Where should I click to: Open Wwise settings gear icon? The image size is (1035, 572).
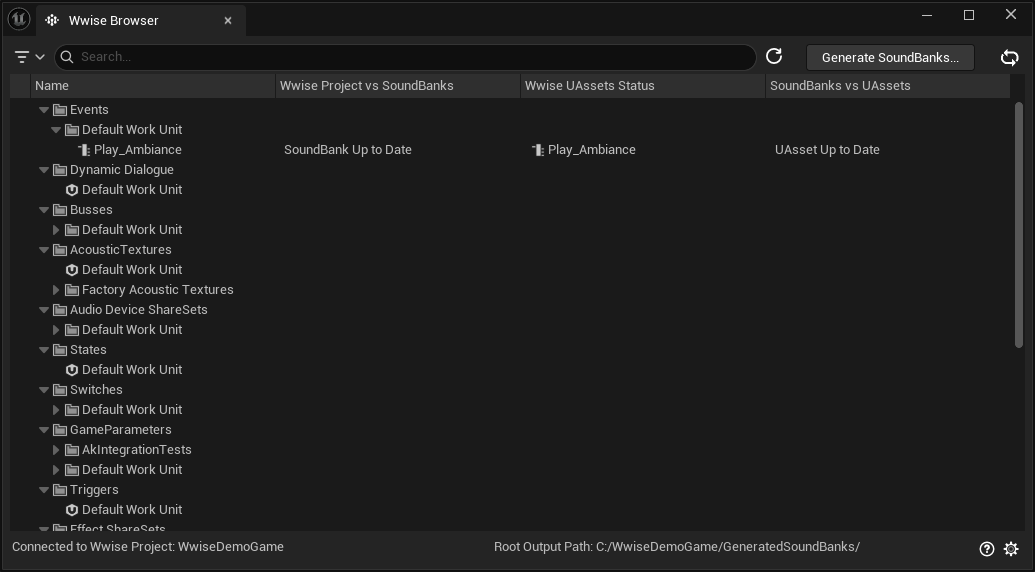tap(1011, 548)
